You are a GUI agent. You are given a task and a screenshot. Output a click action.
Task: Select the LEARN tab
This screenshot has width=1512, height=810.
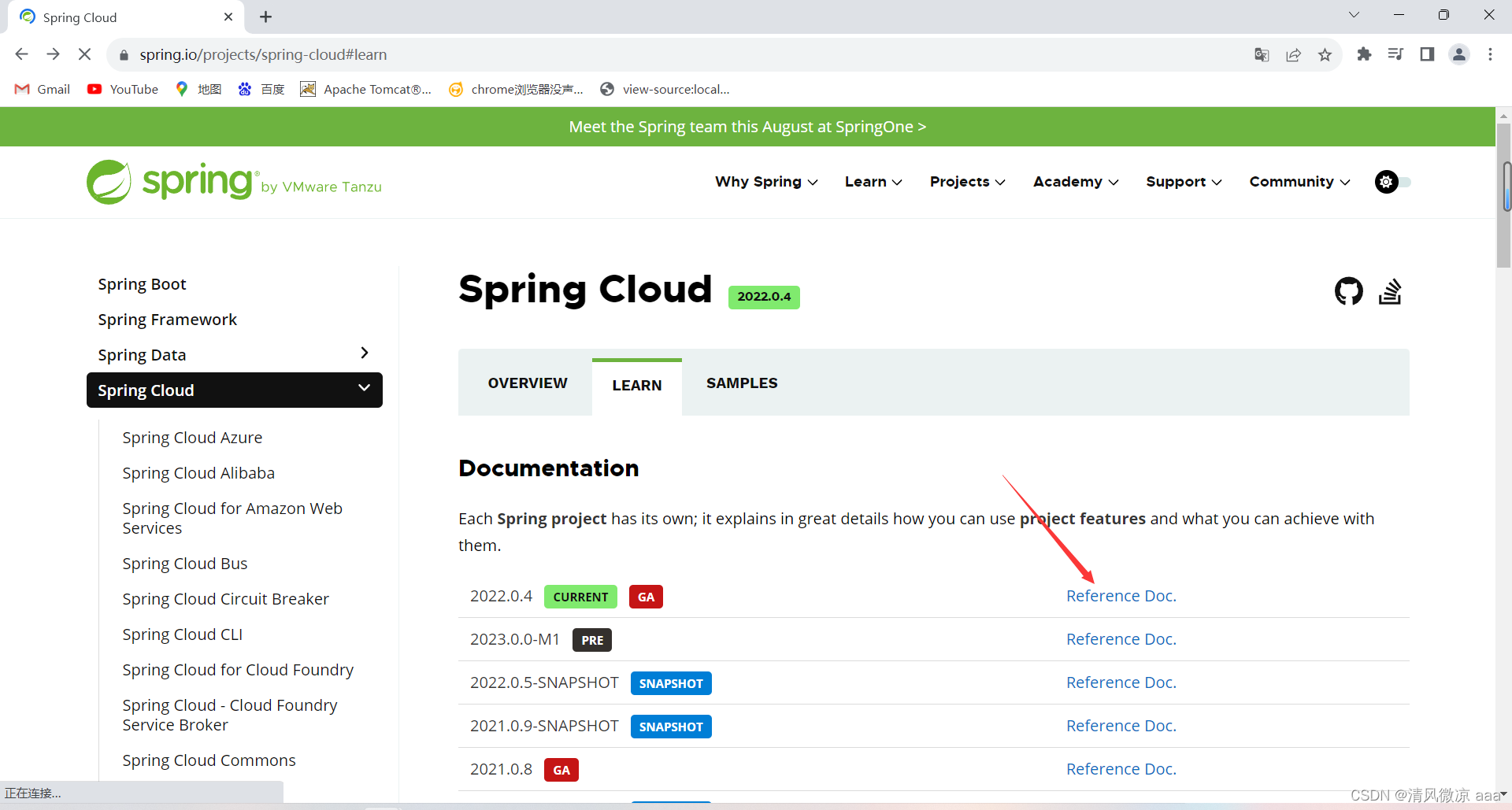637,386
